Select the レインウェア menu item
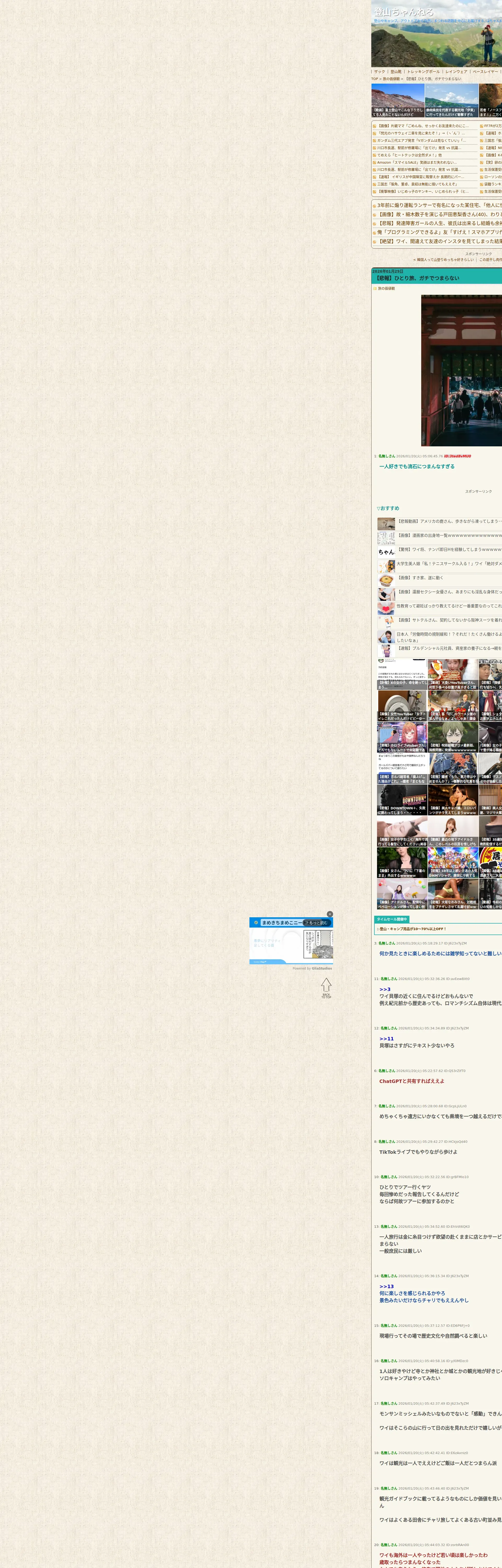Image resolution: width=502 pixels, height=1568 pixels. coord(456,72)
